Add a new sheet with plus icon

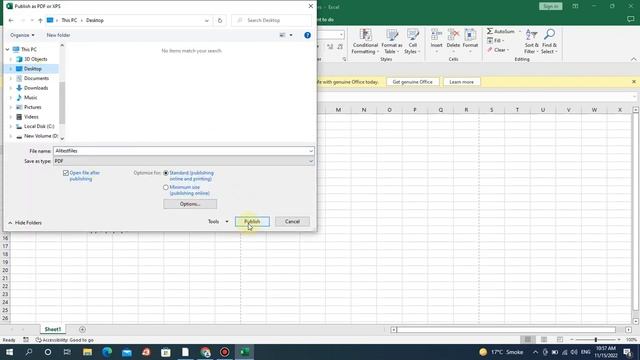click(x=82, y=329)
